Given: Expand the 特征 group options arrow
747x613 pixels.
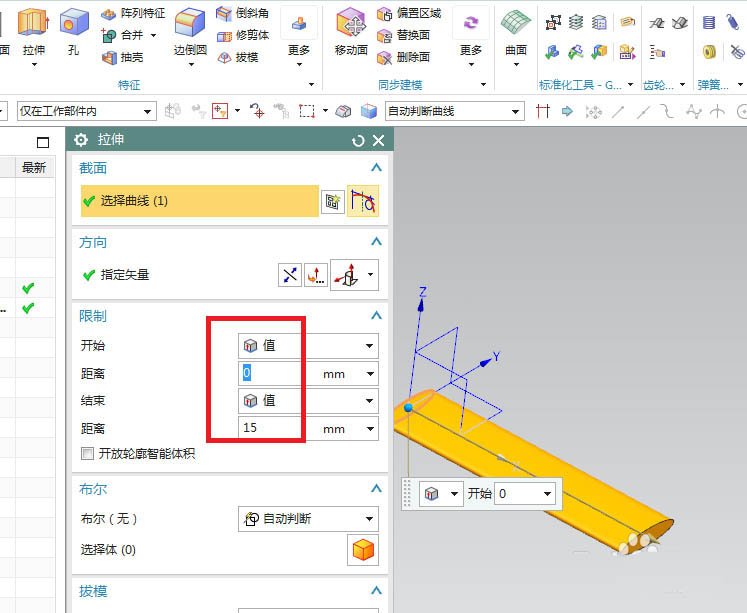Looking at the screenshot, I should point(311,85).
